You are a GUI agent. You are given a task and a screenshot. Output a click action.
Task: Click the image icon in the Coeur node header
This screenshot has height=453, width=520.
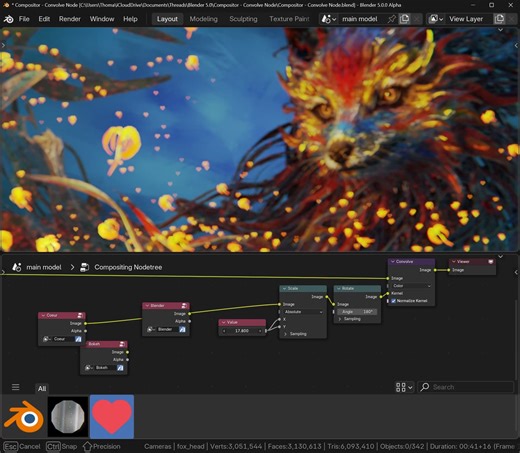[80, 315]
